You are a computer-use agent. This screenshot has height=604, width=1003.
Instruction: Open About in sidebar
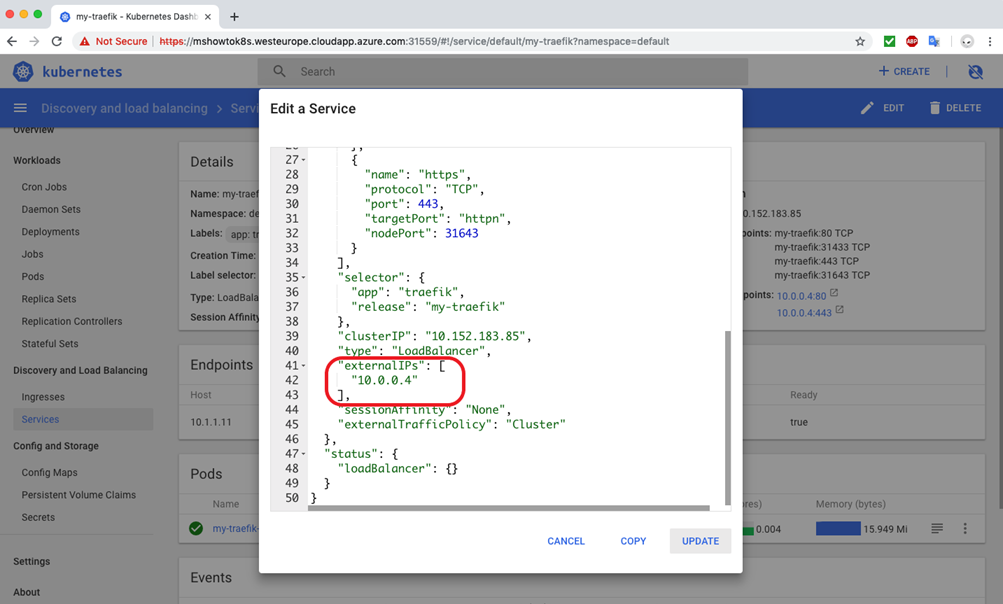pos(26,592)
